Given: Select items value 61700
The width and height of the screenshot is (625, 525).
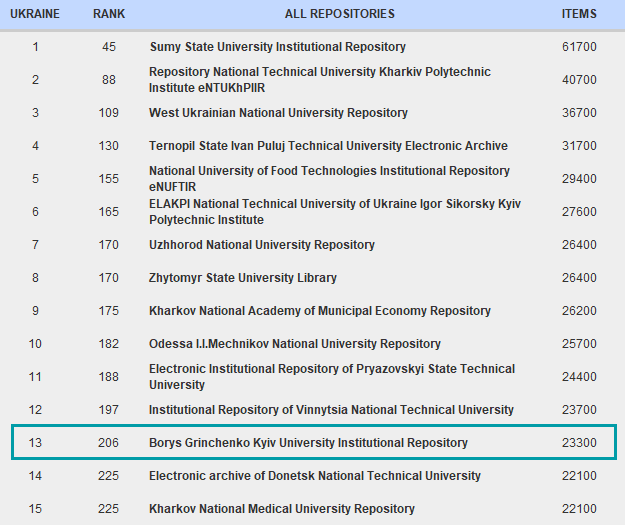Looking at the screenshot, I should [579, 47].
